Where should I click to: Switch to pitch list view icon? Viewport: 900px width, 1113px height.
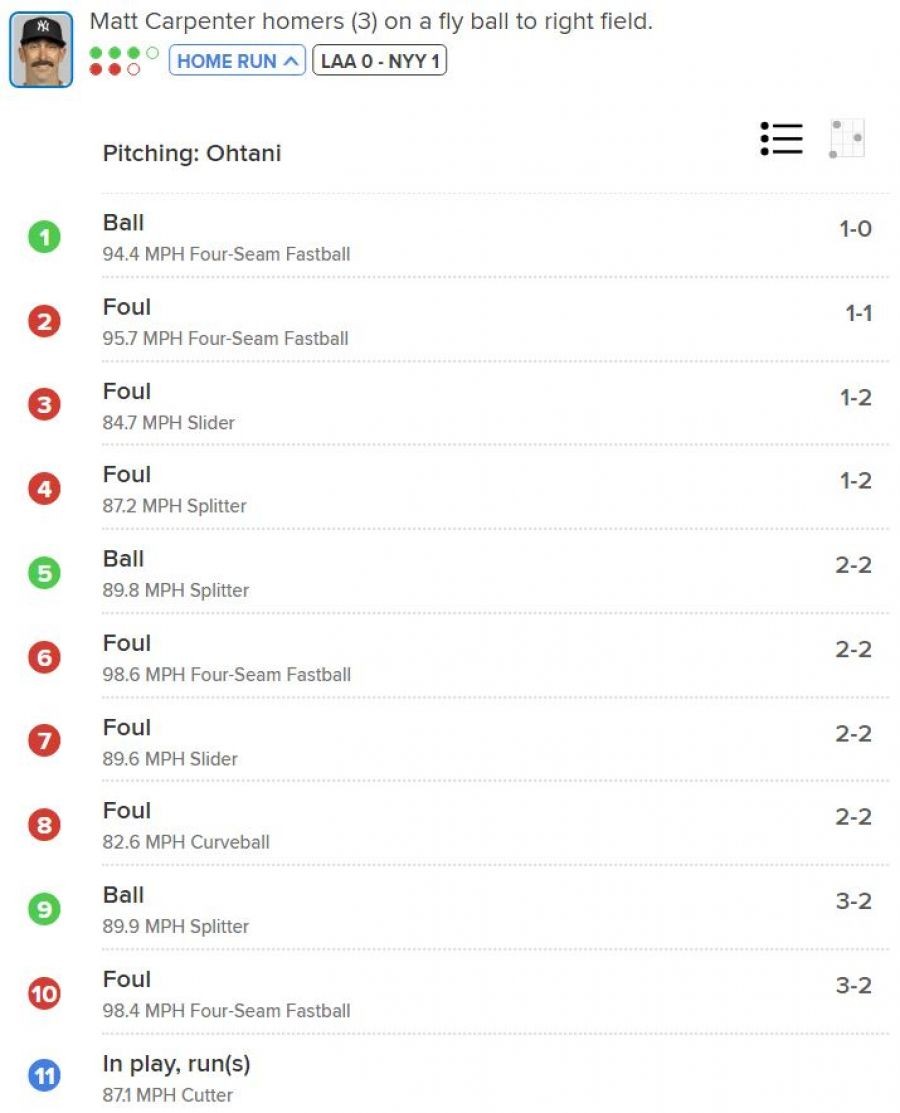click(x=781, y=138)
